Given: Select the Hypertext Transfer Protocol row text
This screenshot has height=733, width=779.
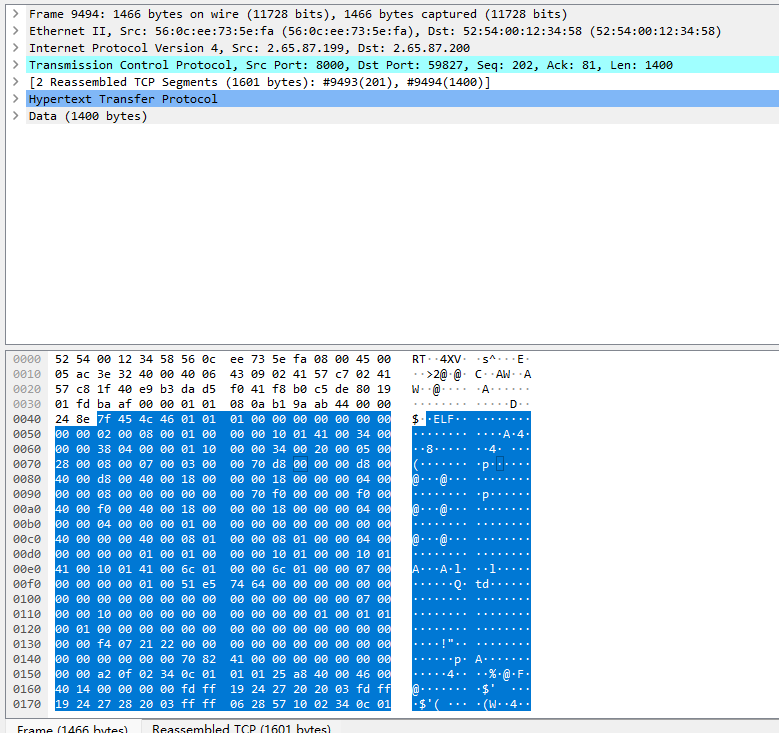Looking at the screenshot, I should pos(122,99).
